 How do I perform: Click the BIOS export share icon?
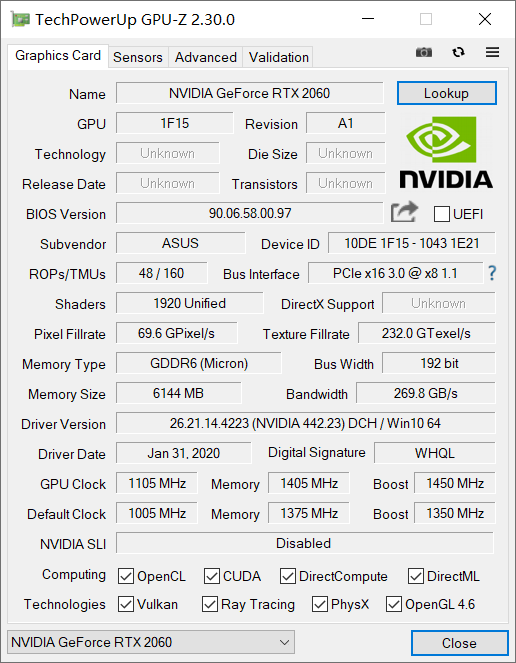click(404, 212)
